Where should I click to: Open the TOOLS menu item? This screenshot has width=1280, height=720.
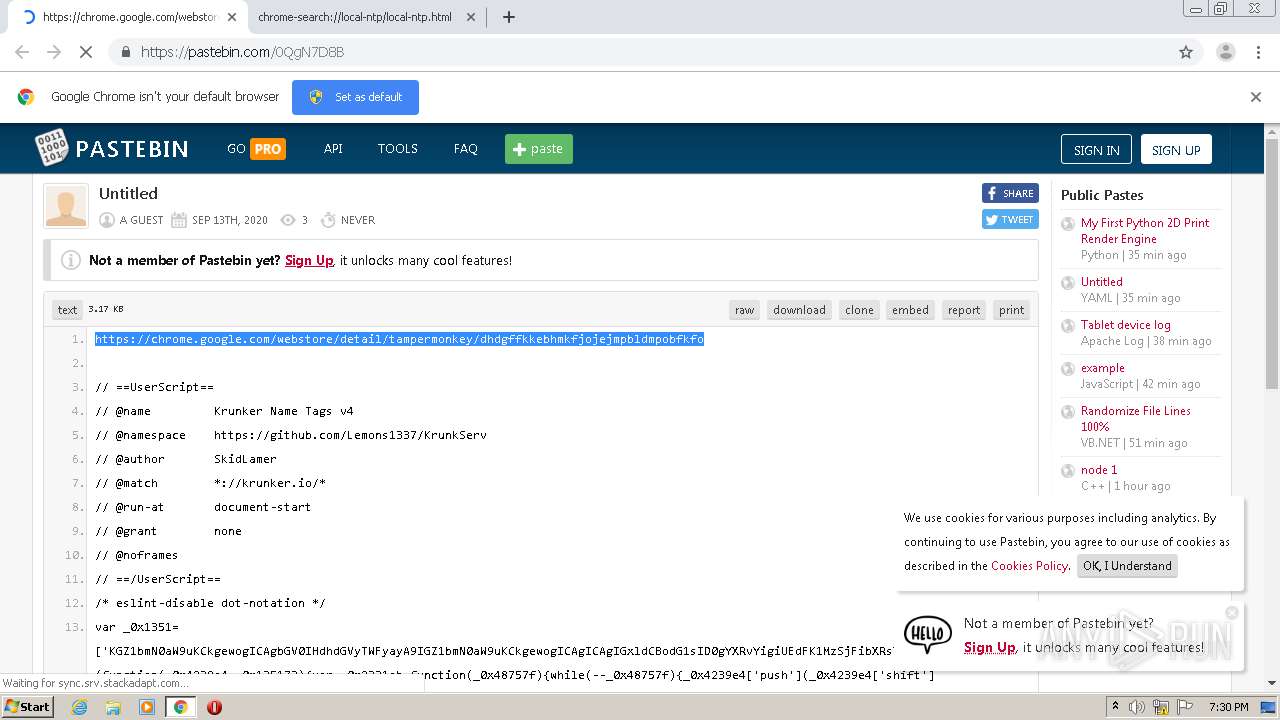click(397, 148)
